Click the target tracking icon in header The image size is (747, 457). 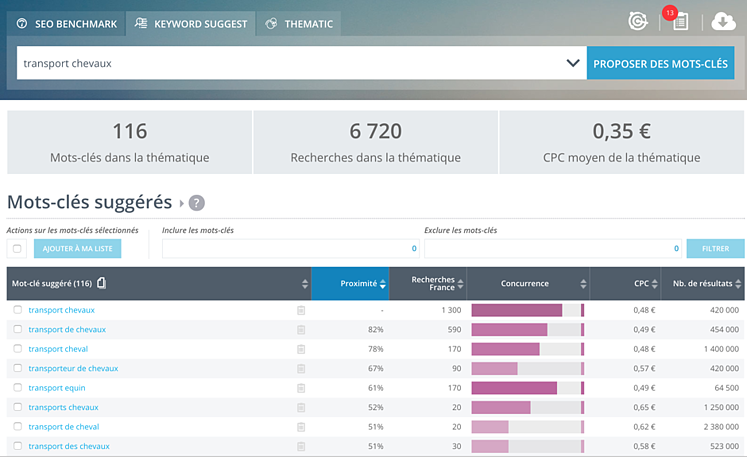(x=637, y=21)
